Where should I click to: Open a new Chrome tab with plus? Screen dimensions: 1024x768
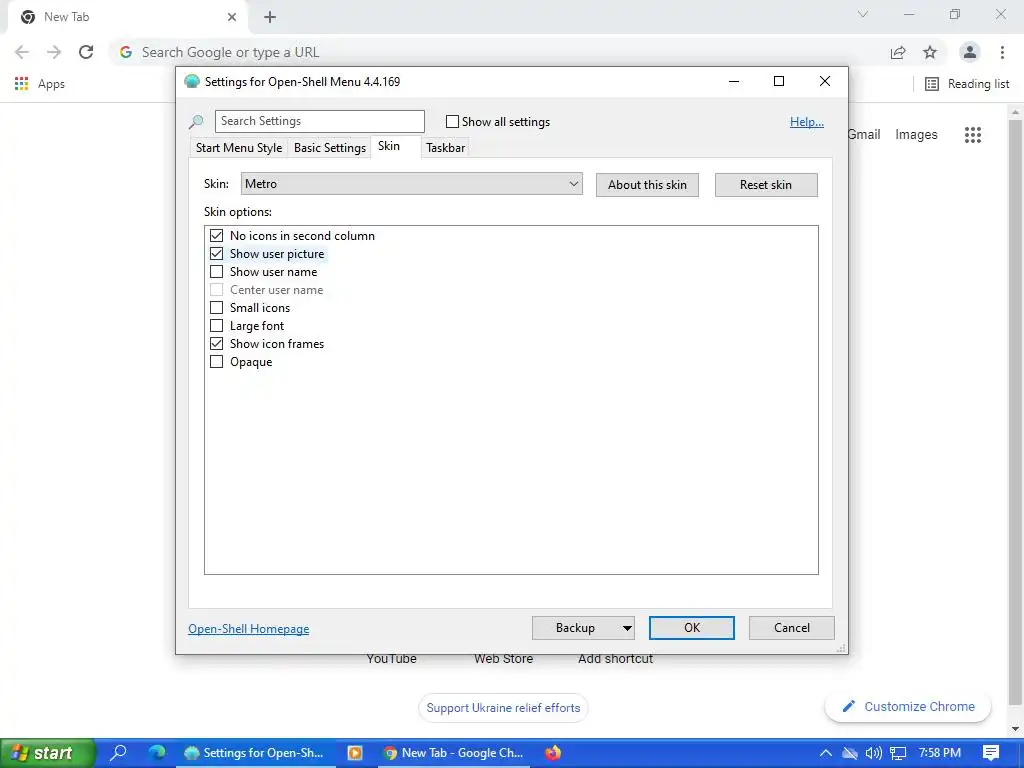pos(270,17)
